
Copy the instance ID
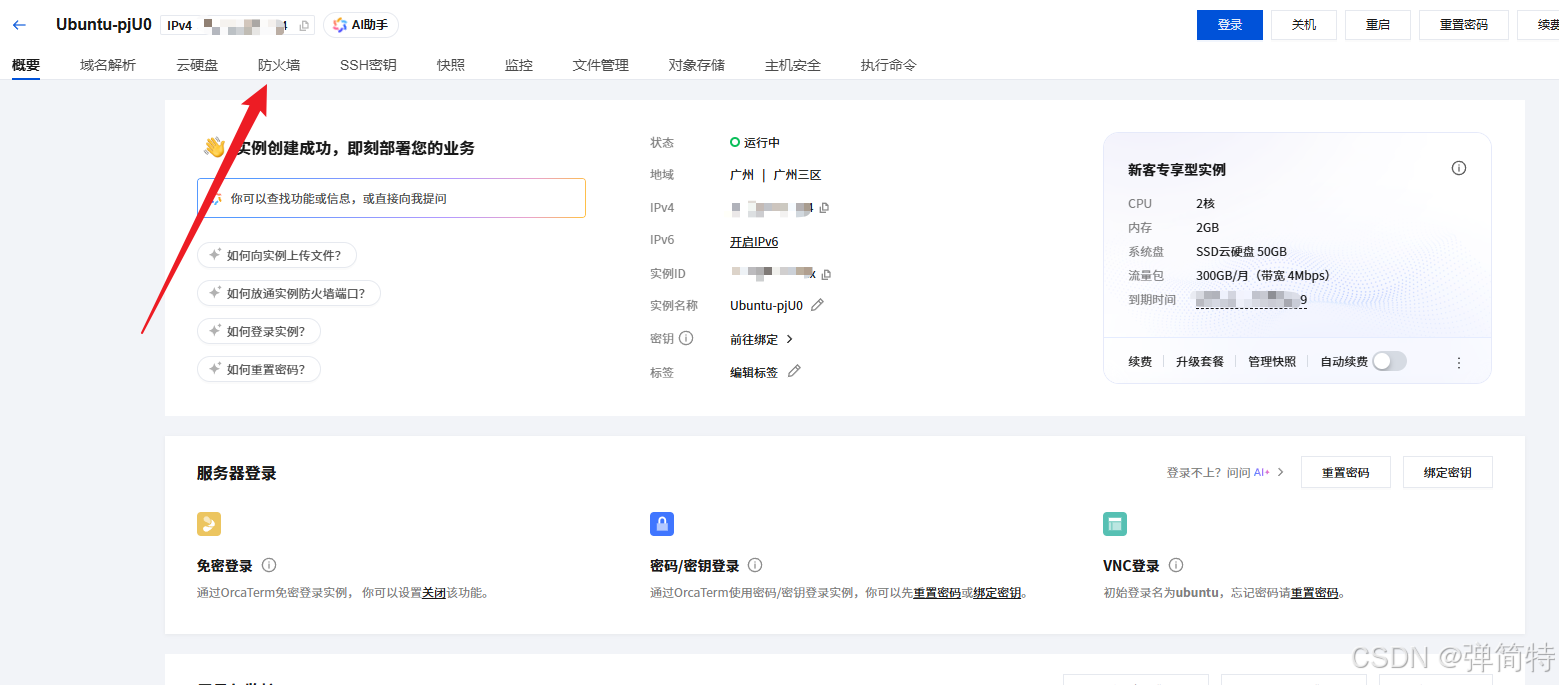(x=826, y=274)
